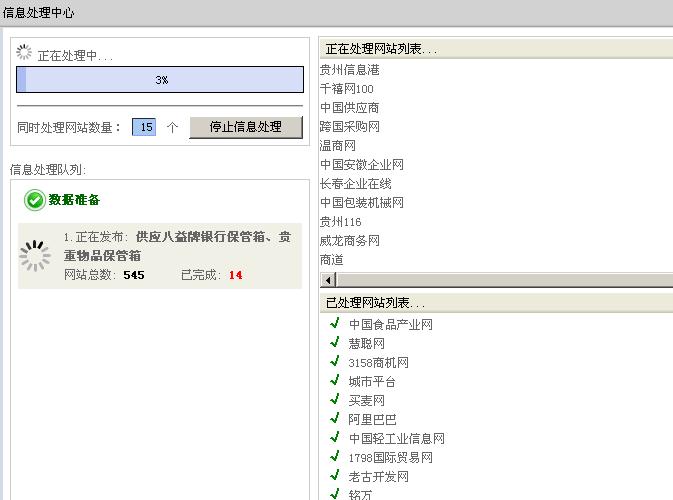Click the spinner icon beside the publishing task

point(35,256)
